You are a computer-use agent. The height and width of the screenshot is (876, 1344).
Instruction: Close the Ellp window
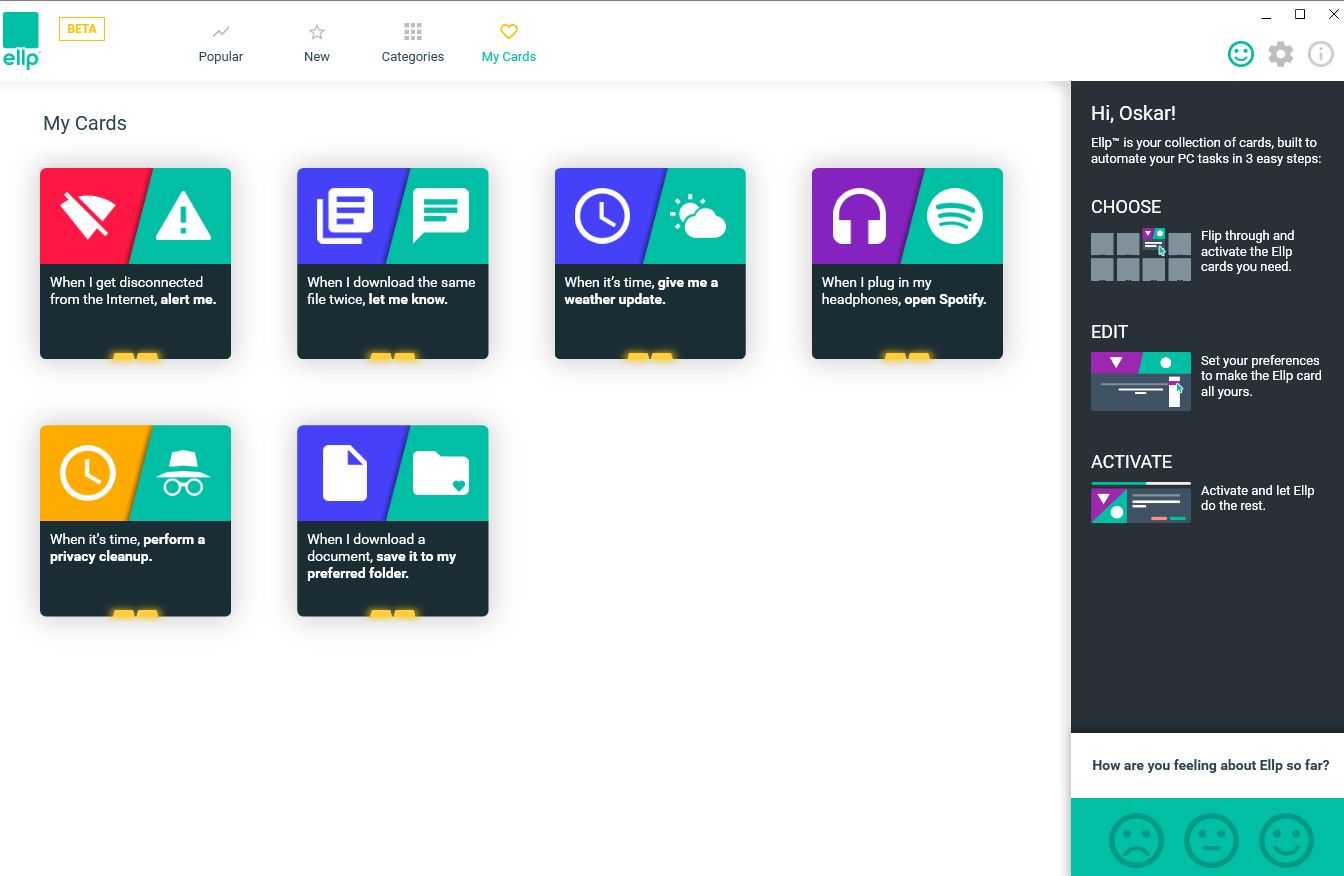(x=1333, y=14)
